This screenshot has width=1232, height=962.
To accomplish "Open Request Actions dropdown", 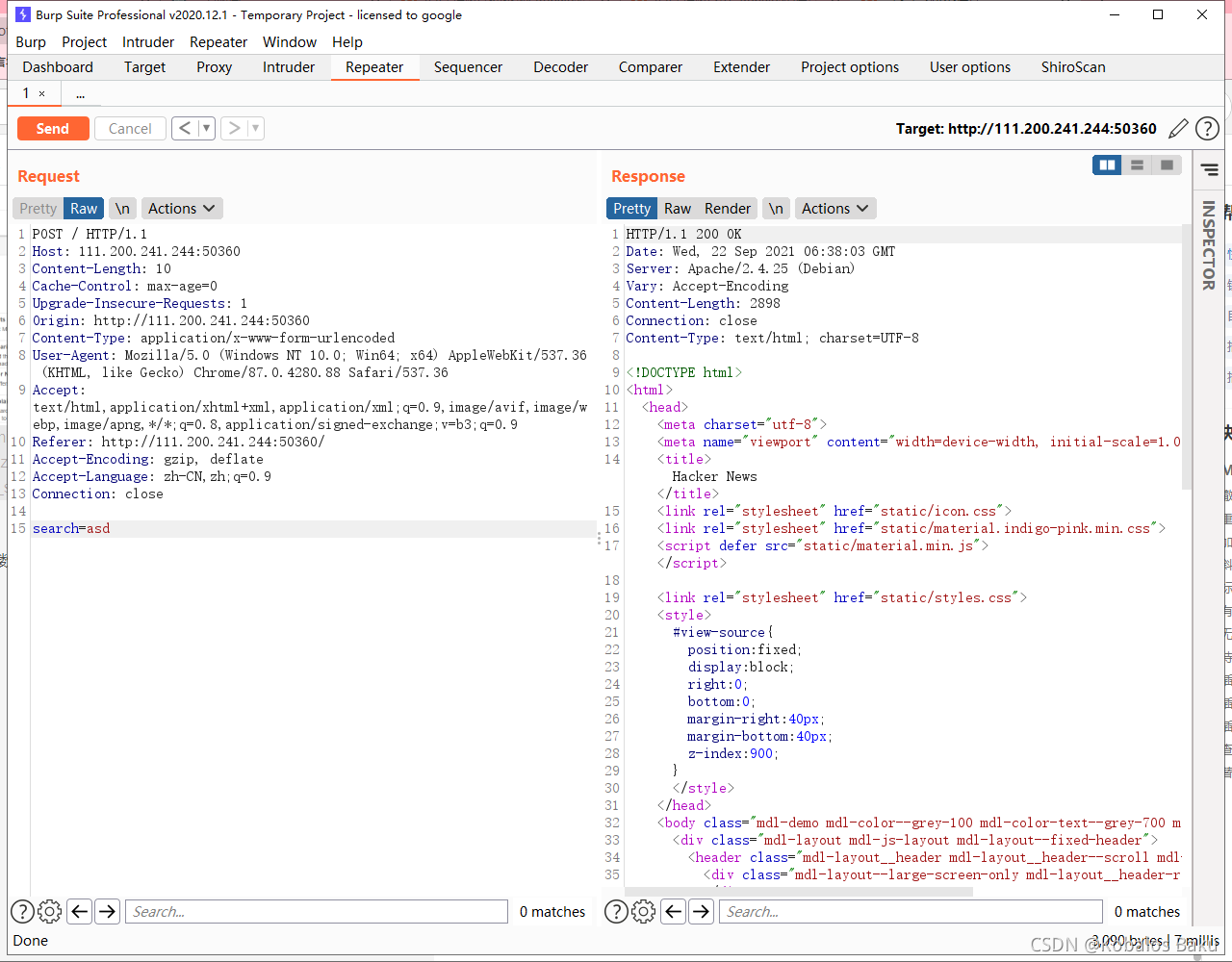I will pyautogui.click(x=182, y=209).
